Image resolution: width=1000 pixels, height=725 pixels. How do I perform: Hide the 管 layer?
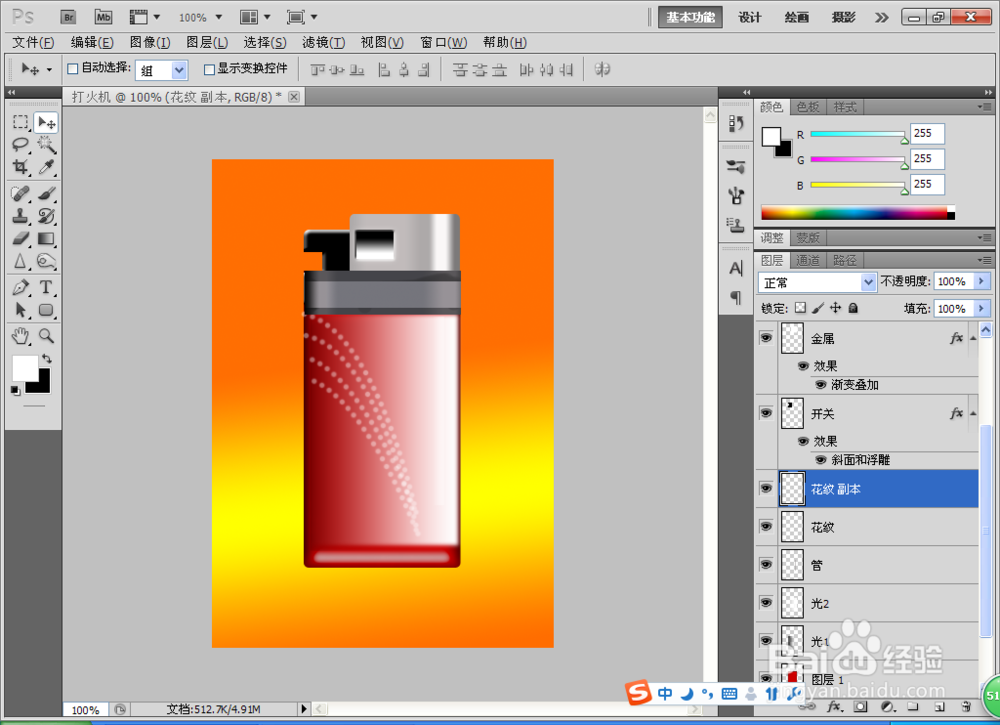pyautogui.click(x=766, y=565)
